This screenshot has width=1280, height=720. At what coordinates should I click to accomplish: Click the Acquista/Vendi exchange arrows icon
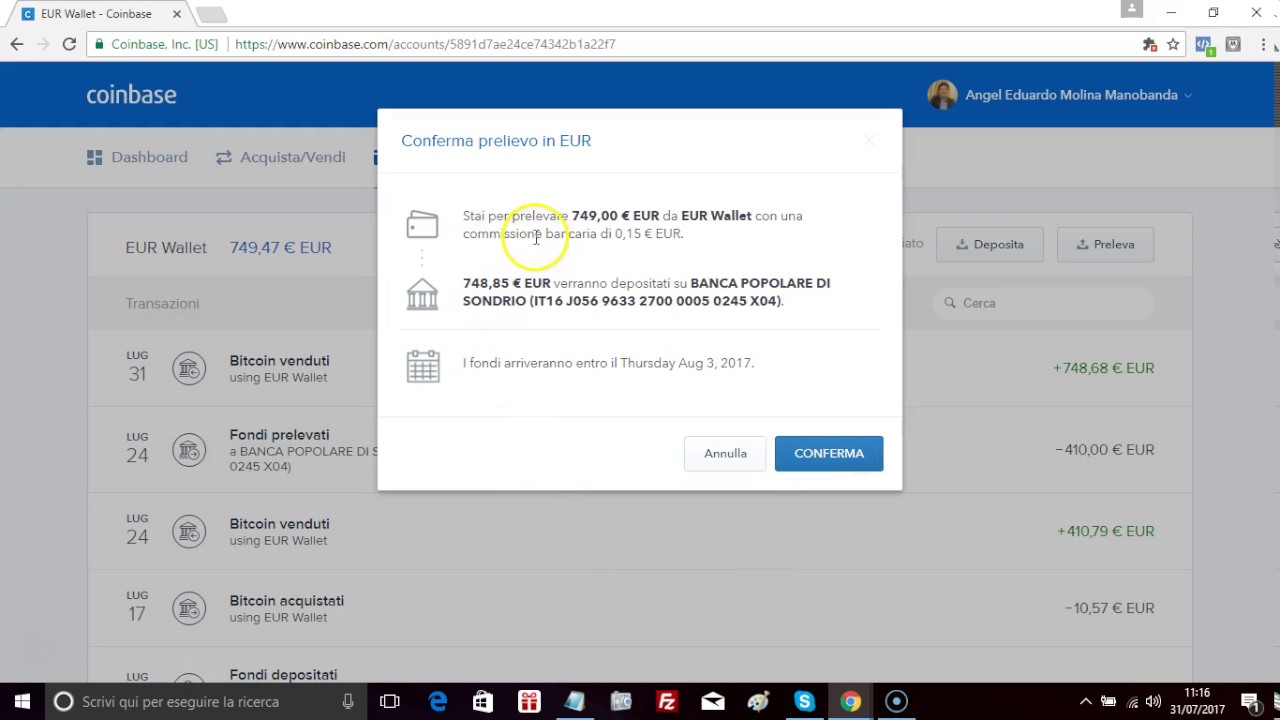223,157
